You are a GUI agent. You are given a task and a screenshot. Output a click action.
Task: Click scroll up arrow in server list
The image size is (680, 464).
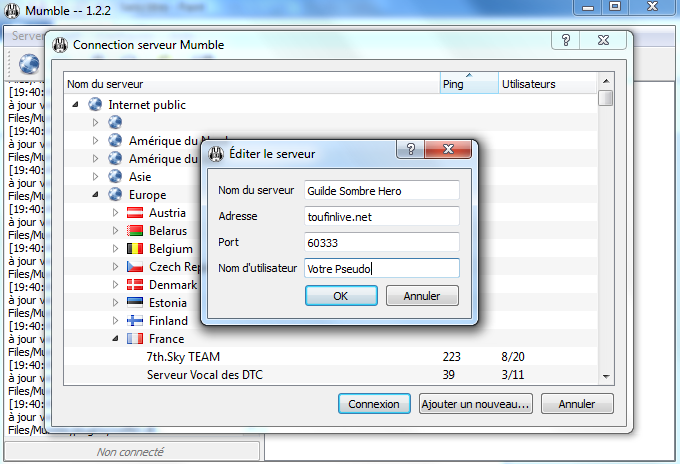pyautogui.click(x=606, y=81)
